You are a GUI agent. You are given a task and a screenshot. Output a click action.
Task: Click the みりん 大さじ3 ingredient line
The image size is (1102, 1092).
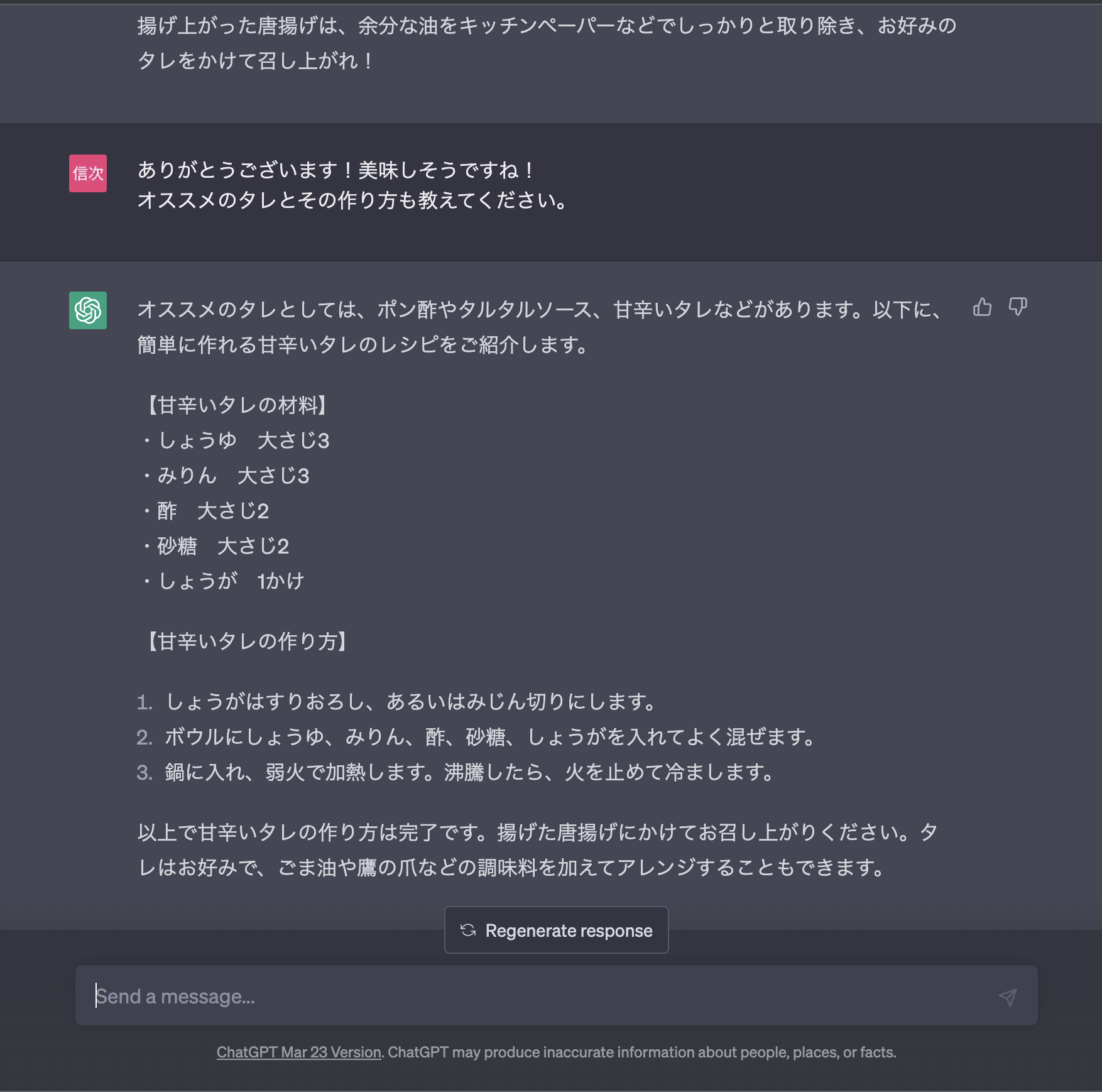[226, 476]
